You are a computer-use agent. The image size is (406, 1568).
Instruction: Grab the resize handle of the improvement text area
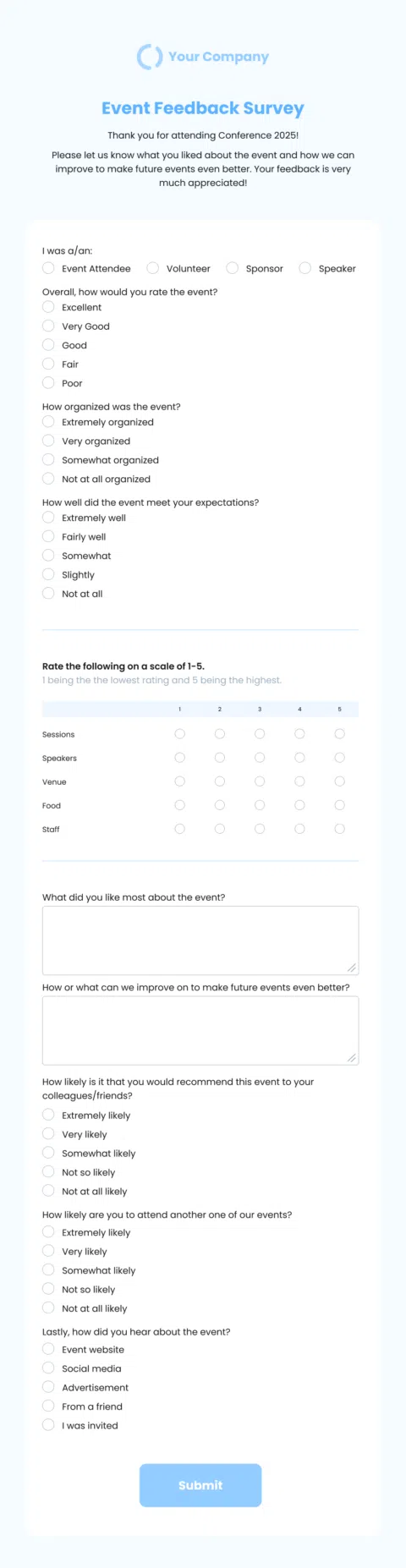tap(352, 1058)
